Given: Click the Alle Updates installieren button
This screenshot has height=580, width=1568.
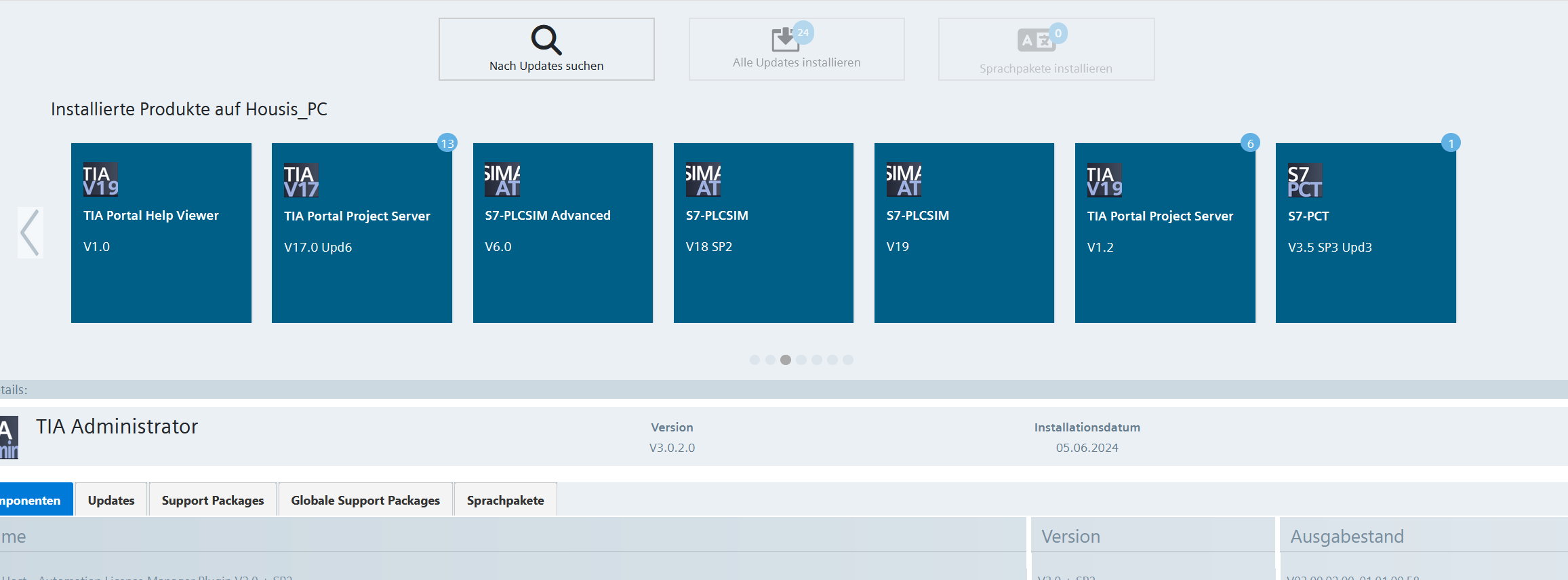Looking at the screenshot, I should coord(797,49).
